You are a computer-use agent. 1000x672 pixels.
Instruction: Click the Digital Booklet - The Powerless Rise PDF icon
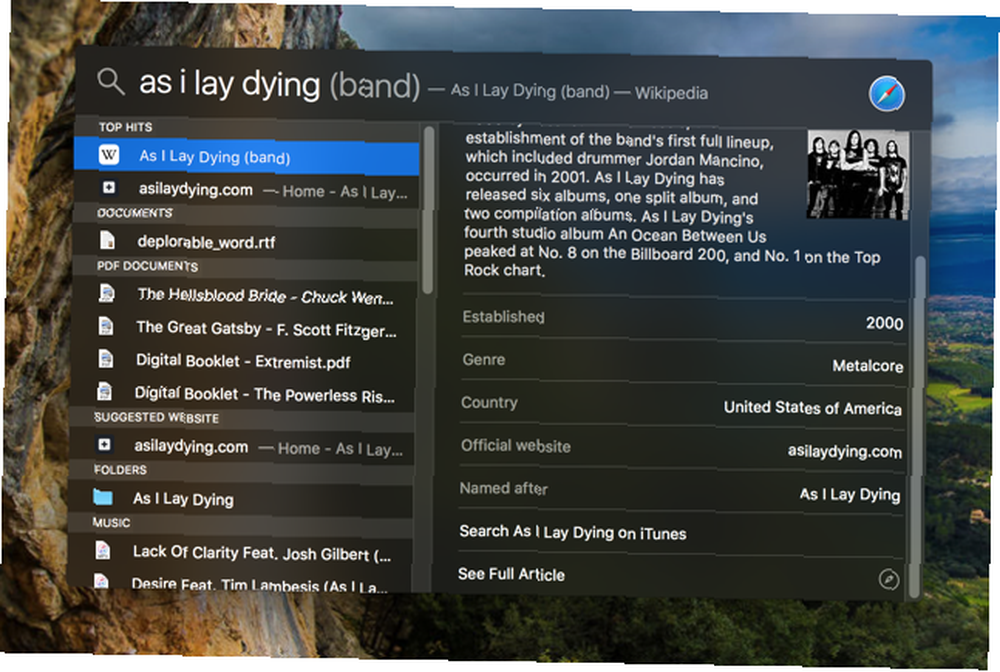pos(104,391)
